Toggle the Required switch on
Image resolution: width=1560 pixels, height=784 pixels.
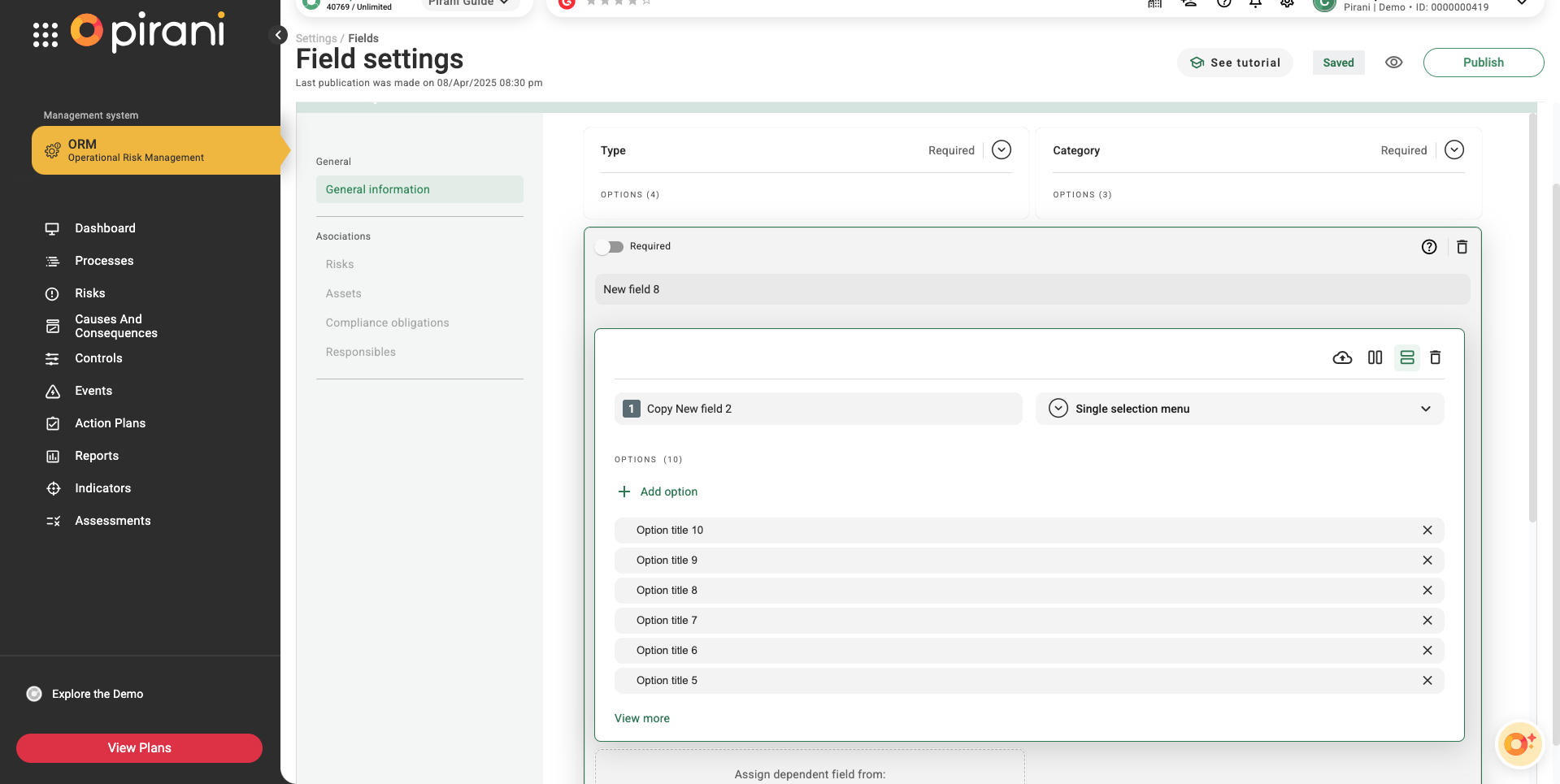pyautogui.click(x=609, y=247)
